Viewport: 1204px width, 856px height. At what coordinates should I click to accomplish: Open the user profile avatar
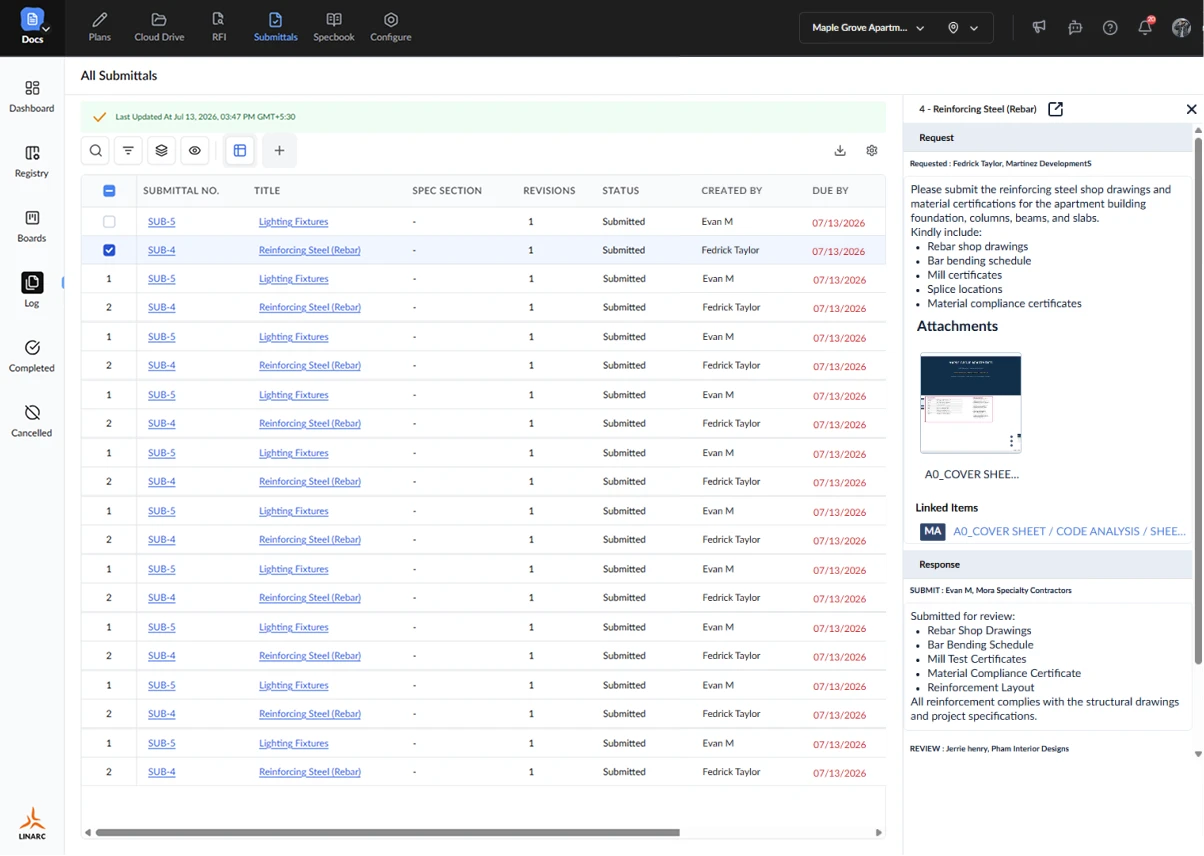(1181, 28)
